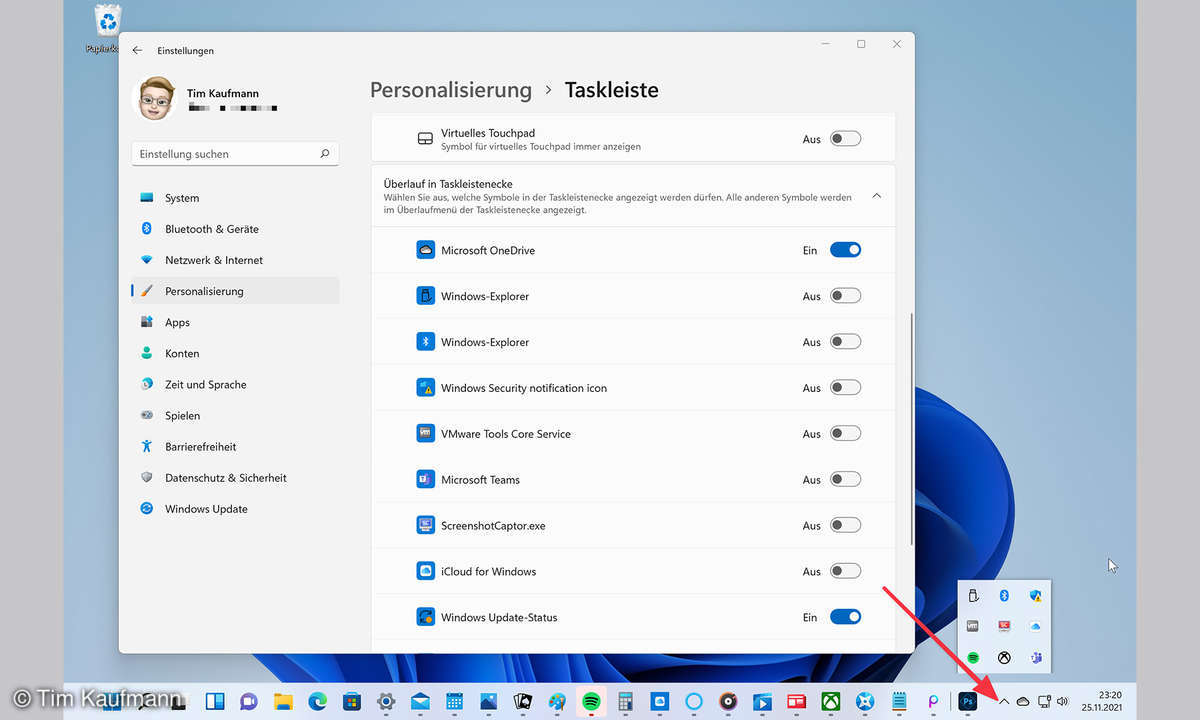
Task: Open Spielen settings category
Action: (235, 415)
